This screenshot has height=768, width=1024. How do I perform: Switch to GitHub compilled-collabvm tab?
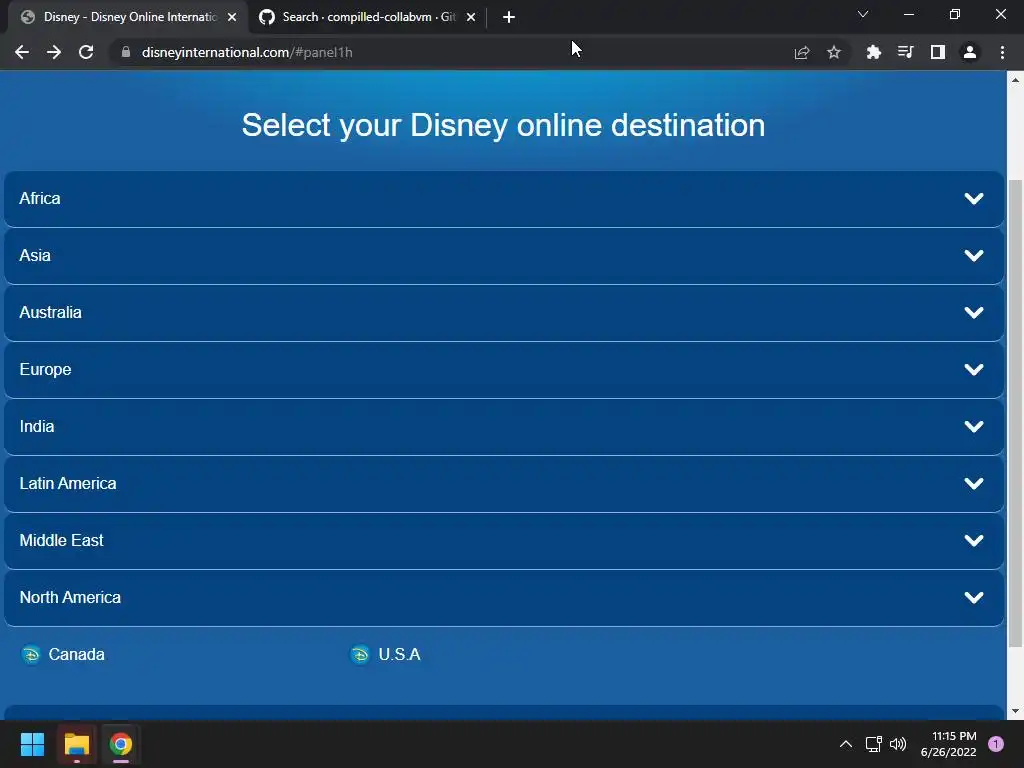(x=367, y=17)
